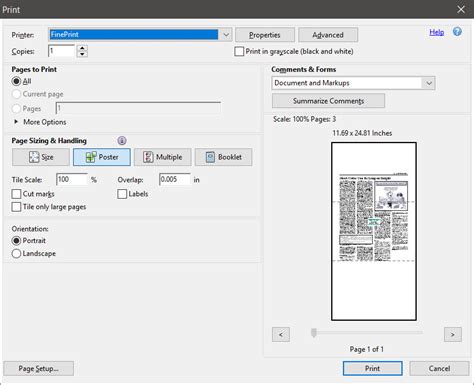The image size is (474, 385).
Task: Close the Print dialog window
Action: [461, 9]
